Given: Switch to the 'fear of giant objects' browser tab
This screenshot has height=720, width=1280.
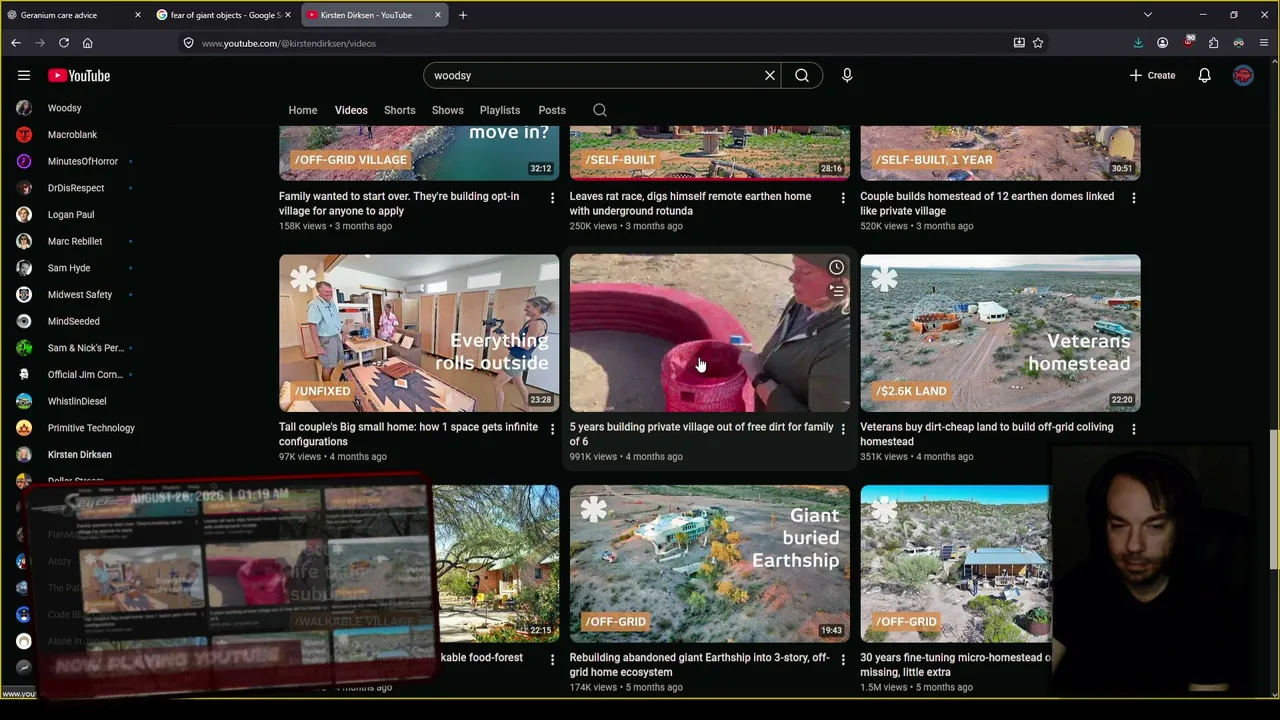Looking at the screenshot, I should [x=224, y=15].
